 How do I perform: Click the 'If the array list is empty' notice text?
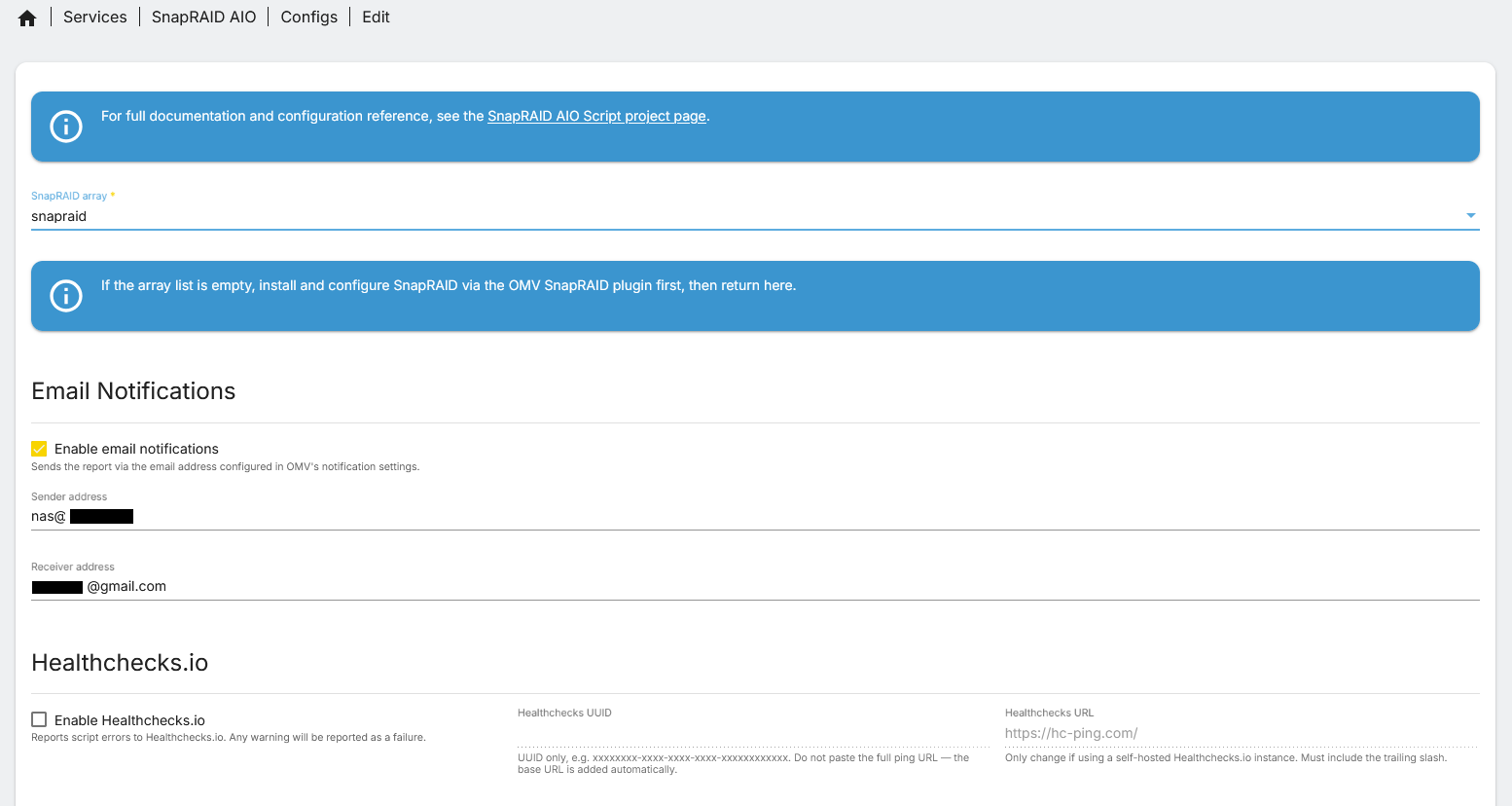tap(449, 285)
